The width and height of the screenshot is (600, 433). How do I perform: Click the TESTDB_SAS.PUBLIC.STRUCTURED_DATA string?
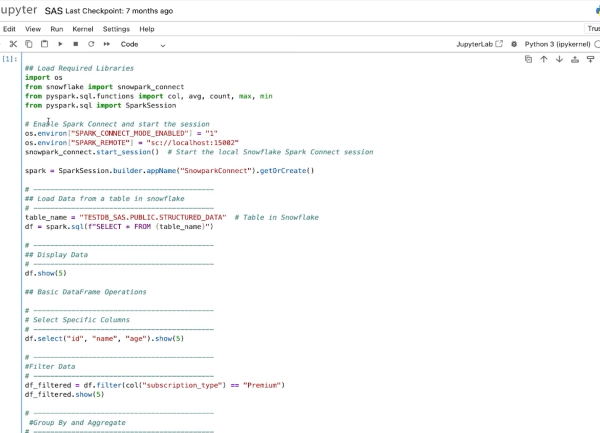[x=153, y=217]
